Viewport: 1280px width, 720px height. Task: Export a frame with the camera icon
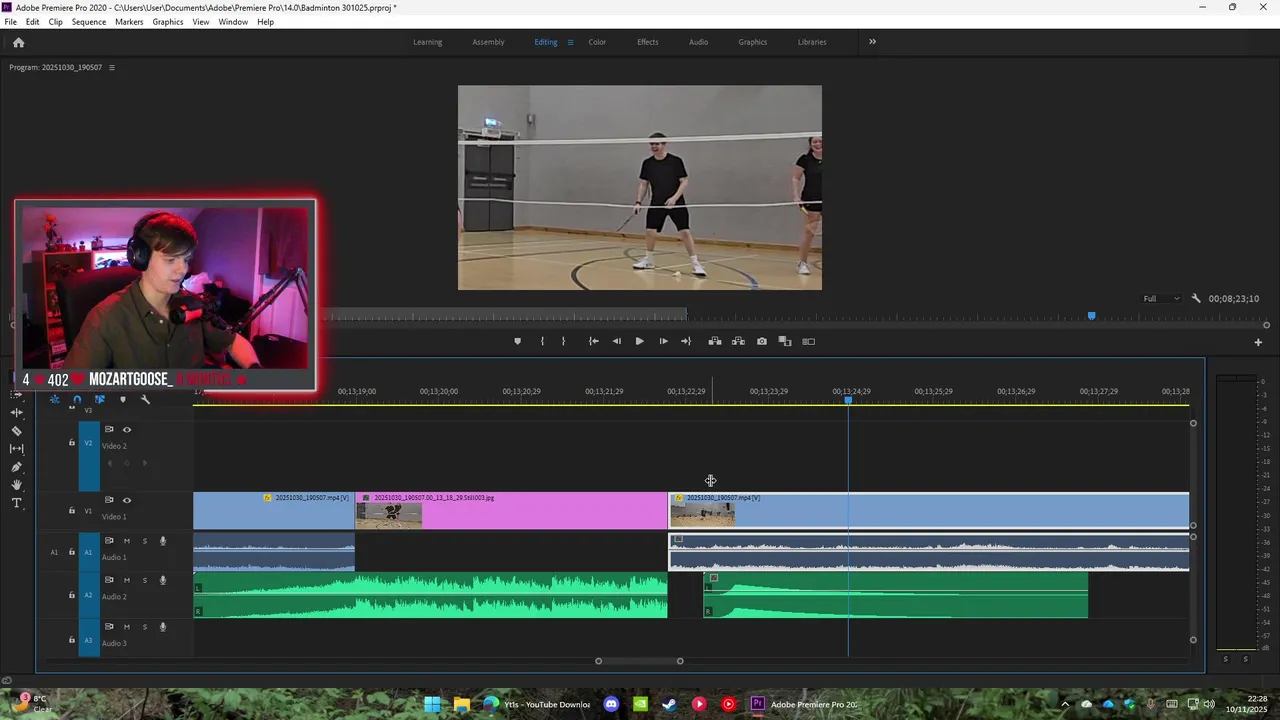762,341
